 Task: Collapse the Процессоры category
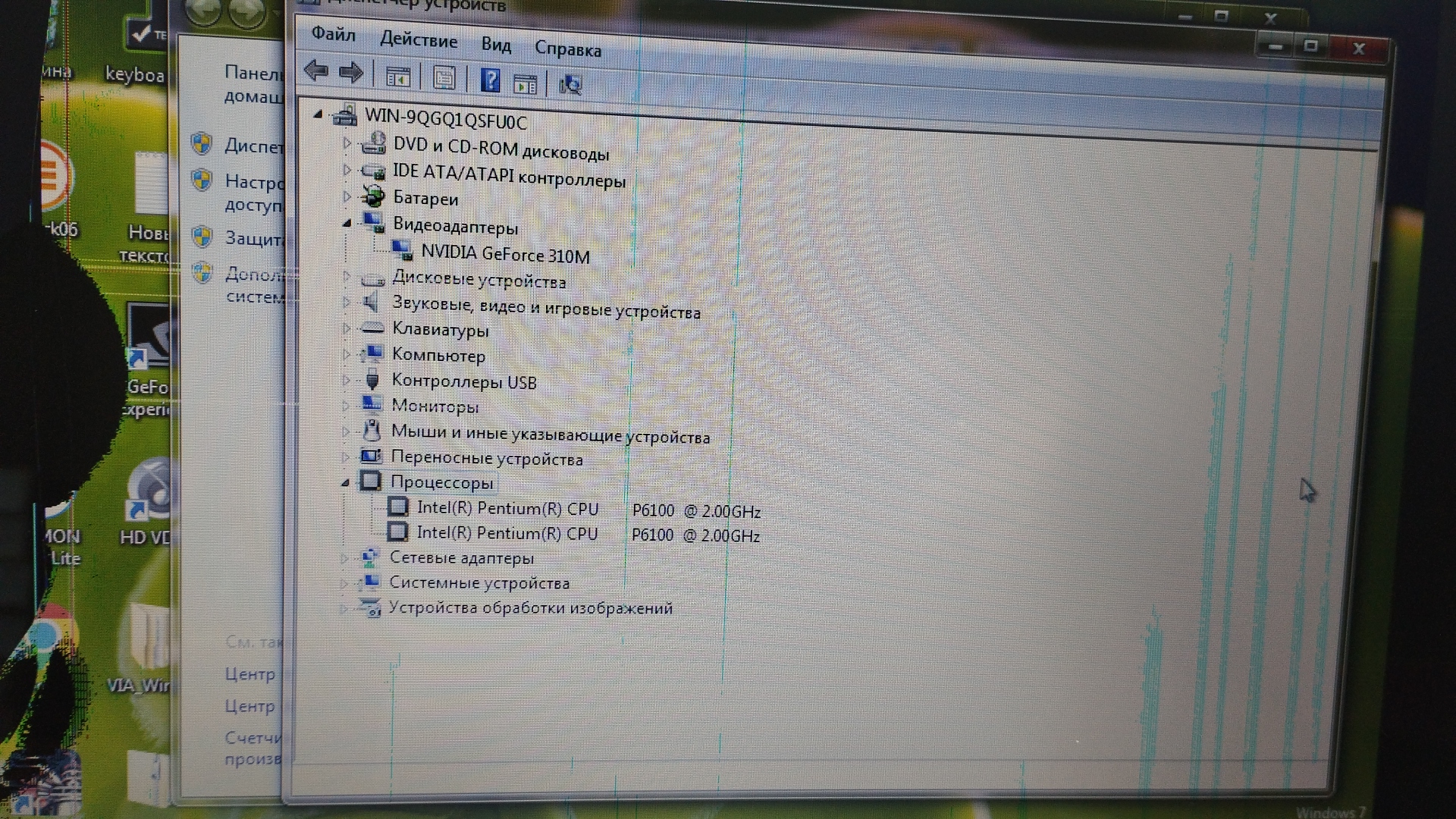(x=345, y=482)
